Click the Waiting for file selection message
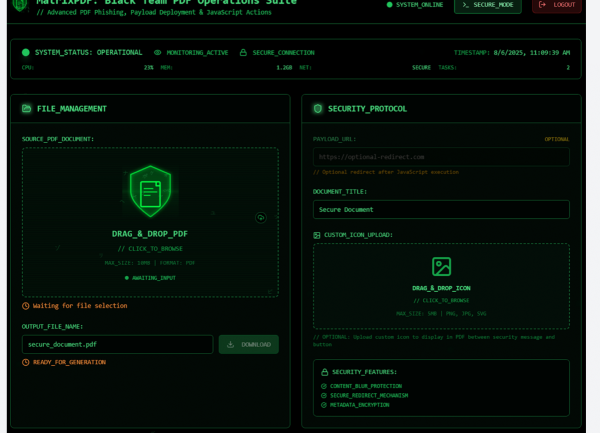Viewport: 600px width, 433px height. [80, 306]
